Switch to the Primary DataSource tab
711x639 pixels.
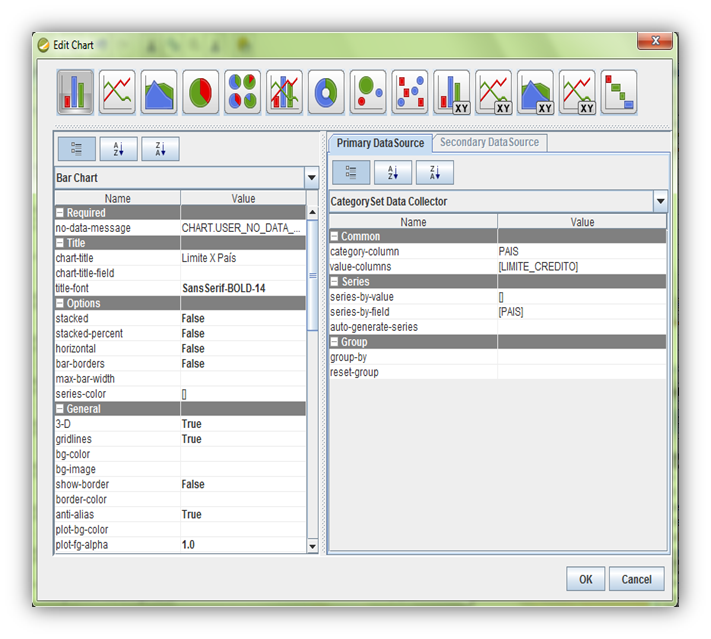click(x=380, y=143)
